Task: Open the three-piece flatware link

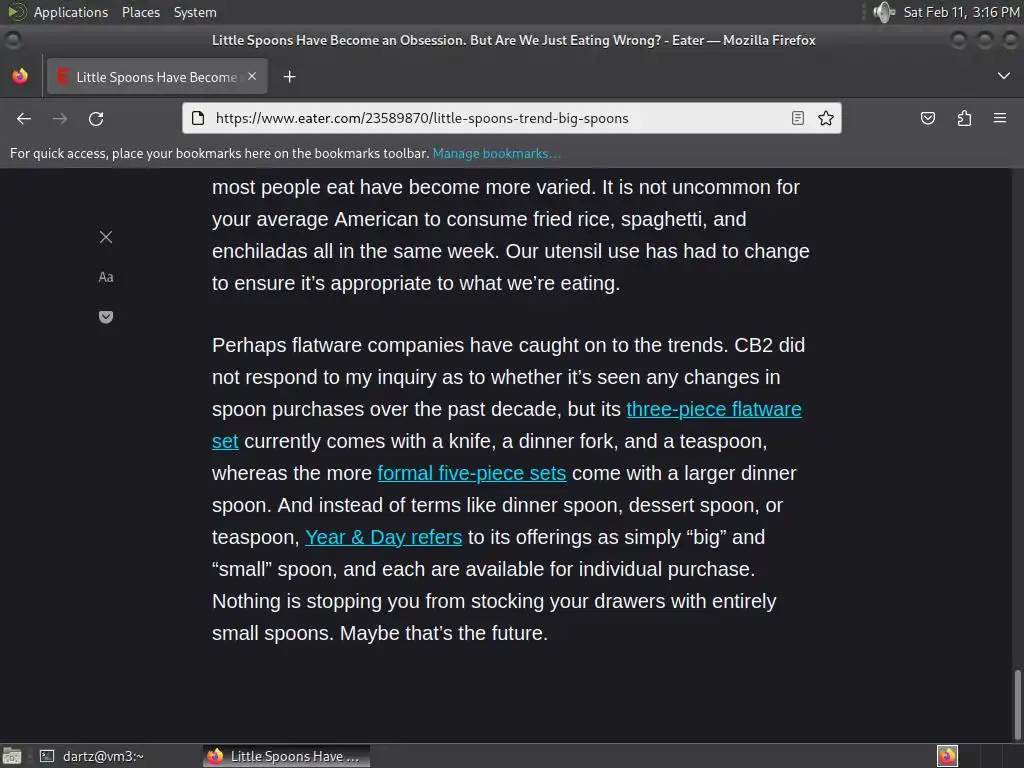Action: click(x=714, y=409)
